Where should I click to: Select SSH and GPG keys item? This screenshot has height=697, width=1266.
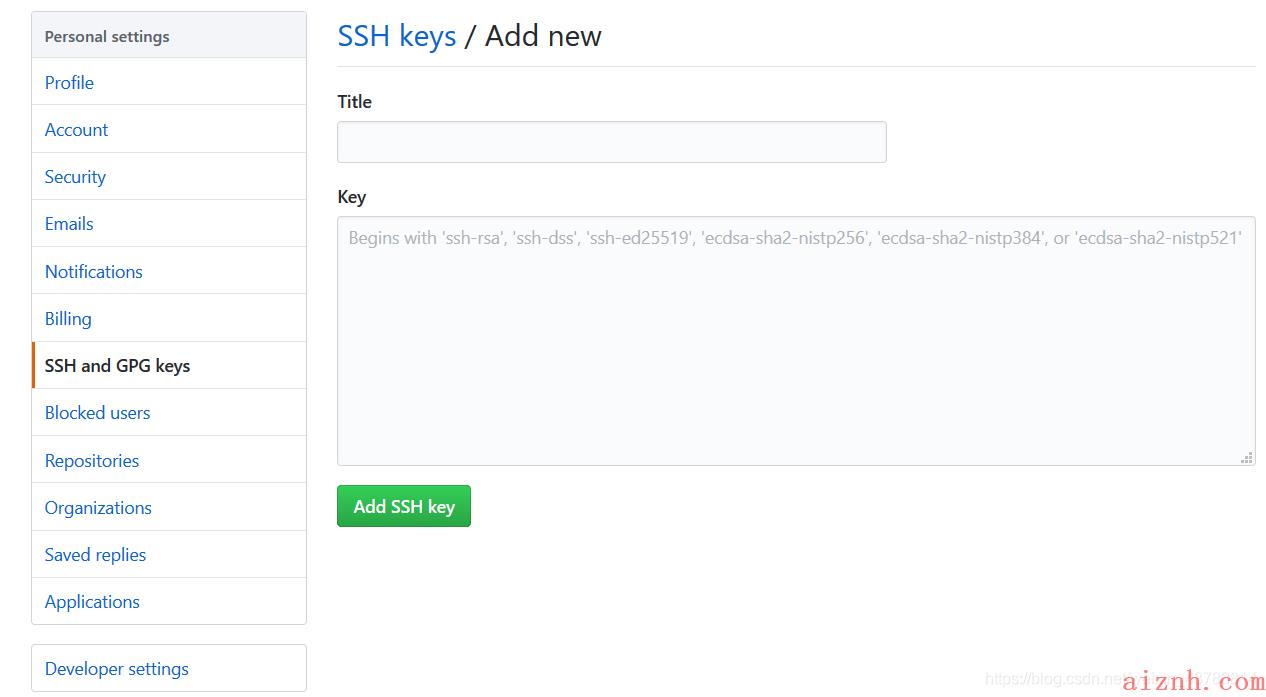(x=169, y=365)
